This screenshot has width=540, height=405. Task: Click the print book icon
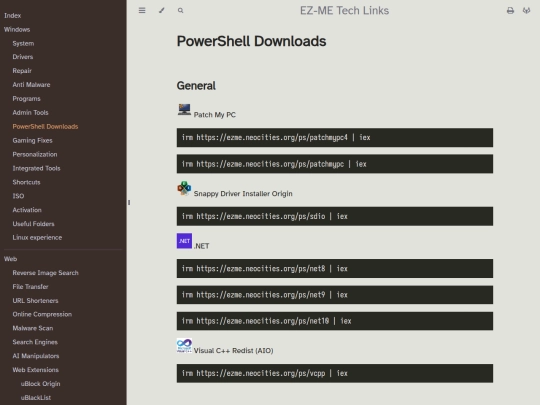pyautogui.click(x=510, y=11)
